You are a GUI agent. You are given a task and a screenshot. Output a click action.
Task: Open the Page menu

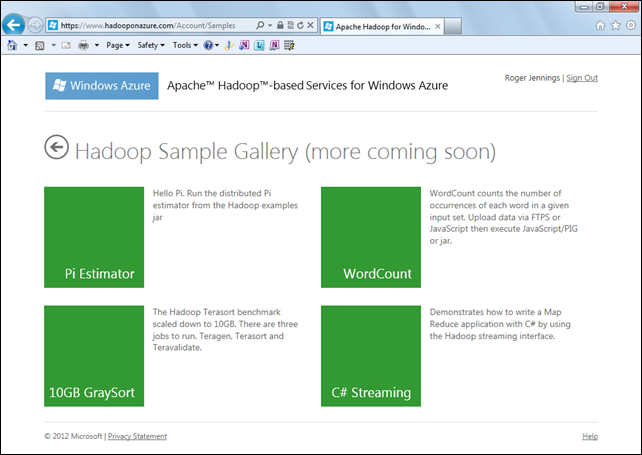point(118,45)
